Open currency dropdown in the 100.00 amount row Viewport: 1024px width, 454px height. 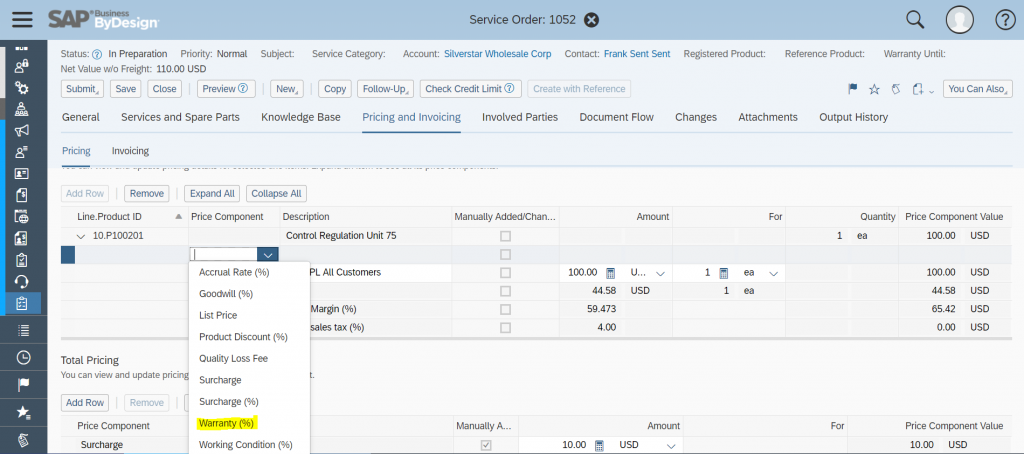tap(660, 273)
